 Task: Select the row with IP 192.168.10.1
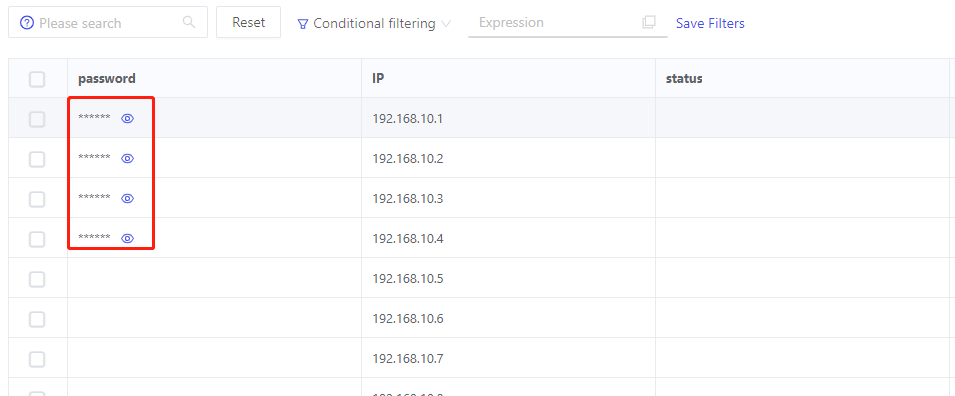(37, 119)
